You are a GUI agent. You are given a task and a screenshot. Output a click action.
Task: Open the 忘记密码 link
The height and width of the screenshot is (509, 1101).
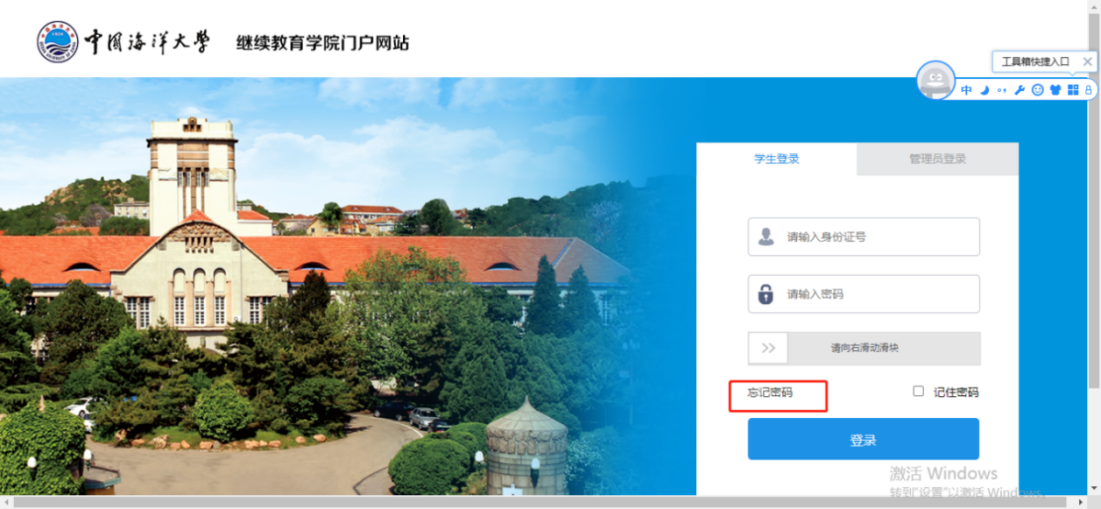click(770, 392)
